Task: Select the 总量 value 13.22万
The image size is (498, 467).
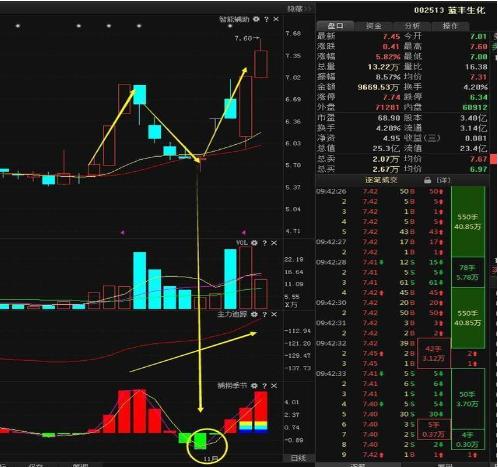Action: [x=383, y=67]
